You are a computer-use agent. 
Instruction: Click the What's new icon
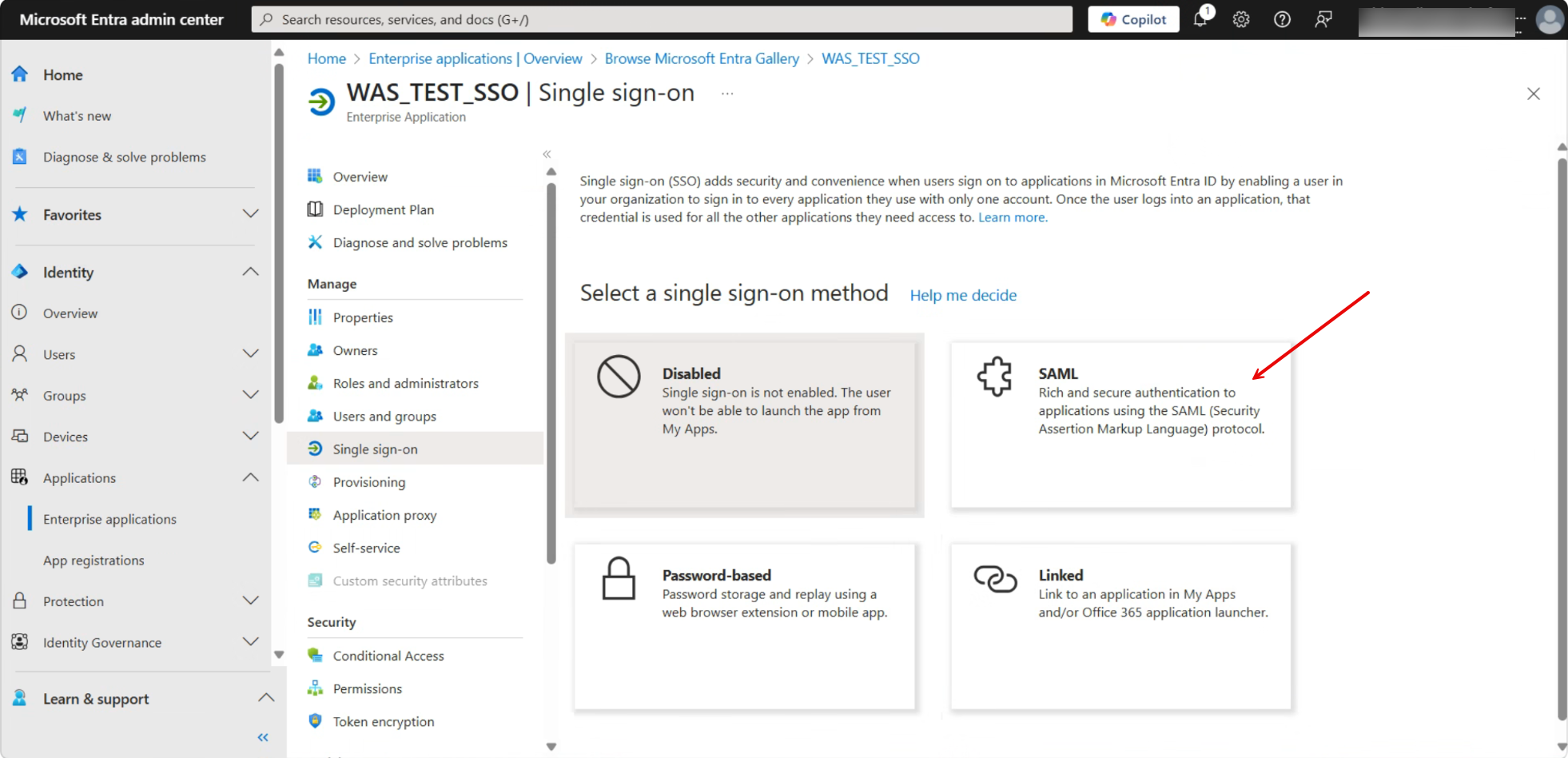click(20, 115)
